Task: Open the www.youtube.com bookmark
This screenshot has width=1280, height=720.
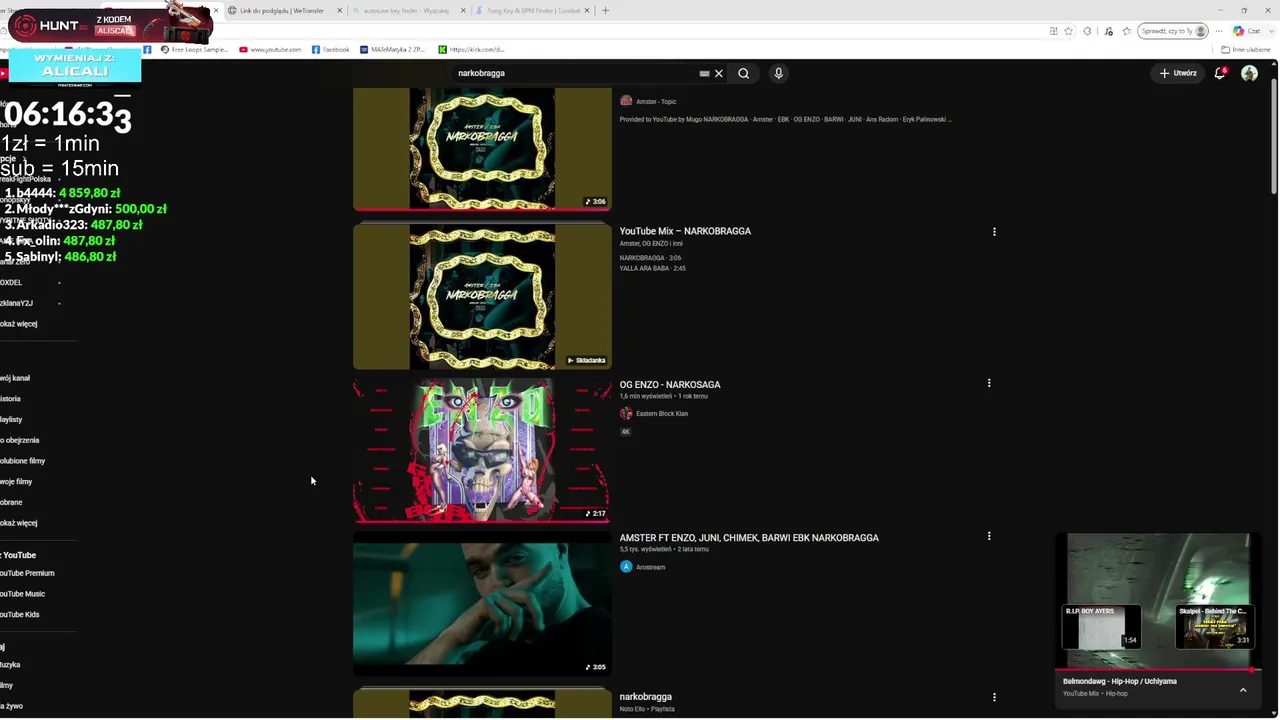Action: pyautogui.click(x=270, y=49)
